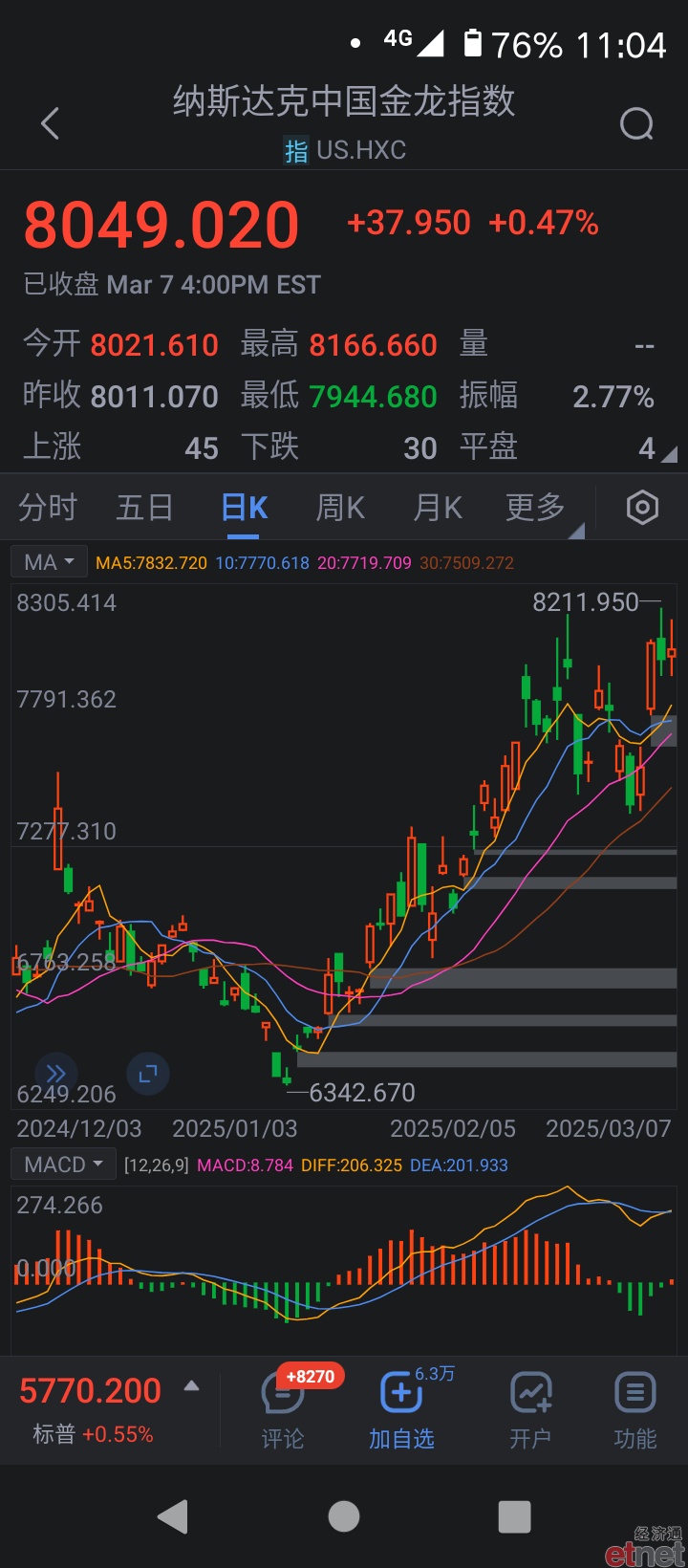Image resolution: width=688 pixels, height=1568 pixels.
Task: Tap the 4G signal status icon
Action: (x=413, y=41)
